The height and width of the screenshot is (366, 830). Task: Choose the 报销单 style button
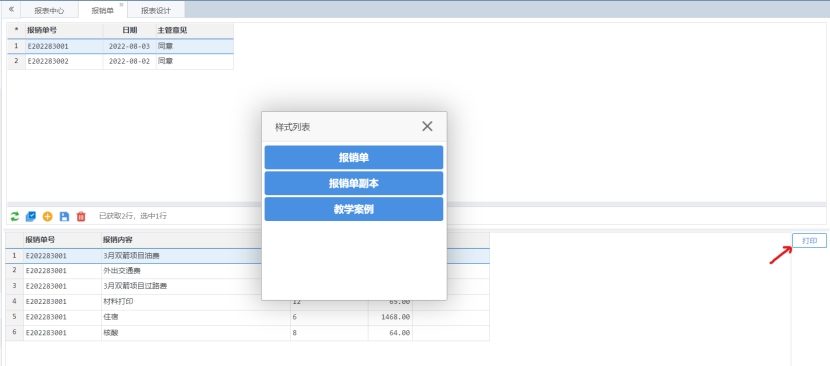354,157
